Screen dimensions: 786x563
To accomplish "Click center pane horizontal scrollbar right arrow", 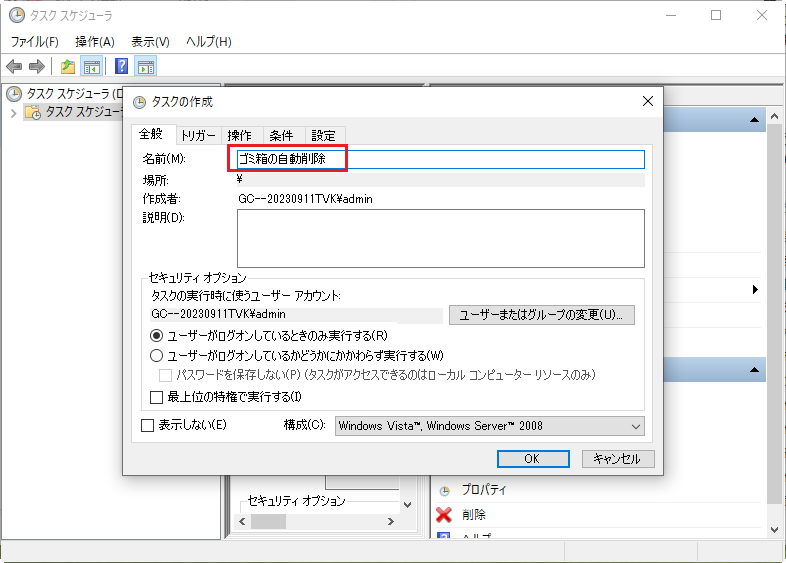I will [391, 521].
